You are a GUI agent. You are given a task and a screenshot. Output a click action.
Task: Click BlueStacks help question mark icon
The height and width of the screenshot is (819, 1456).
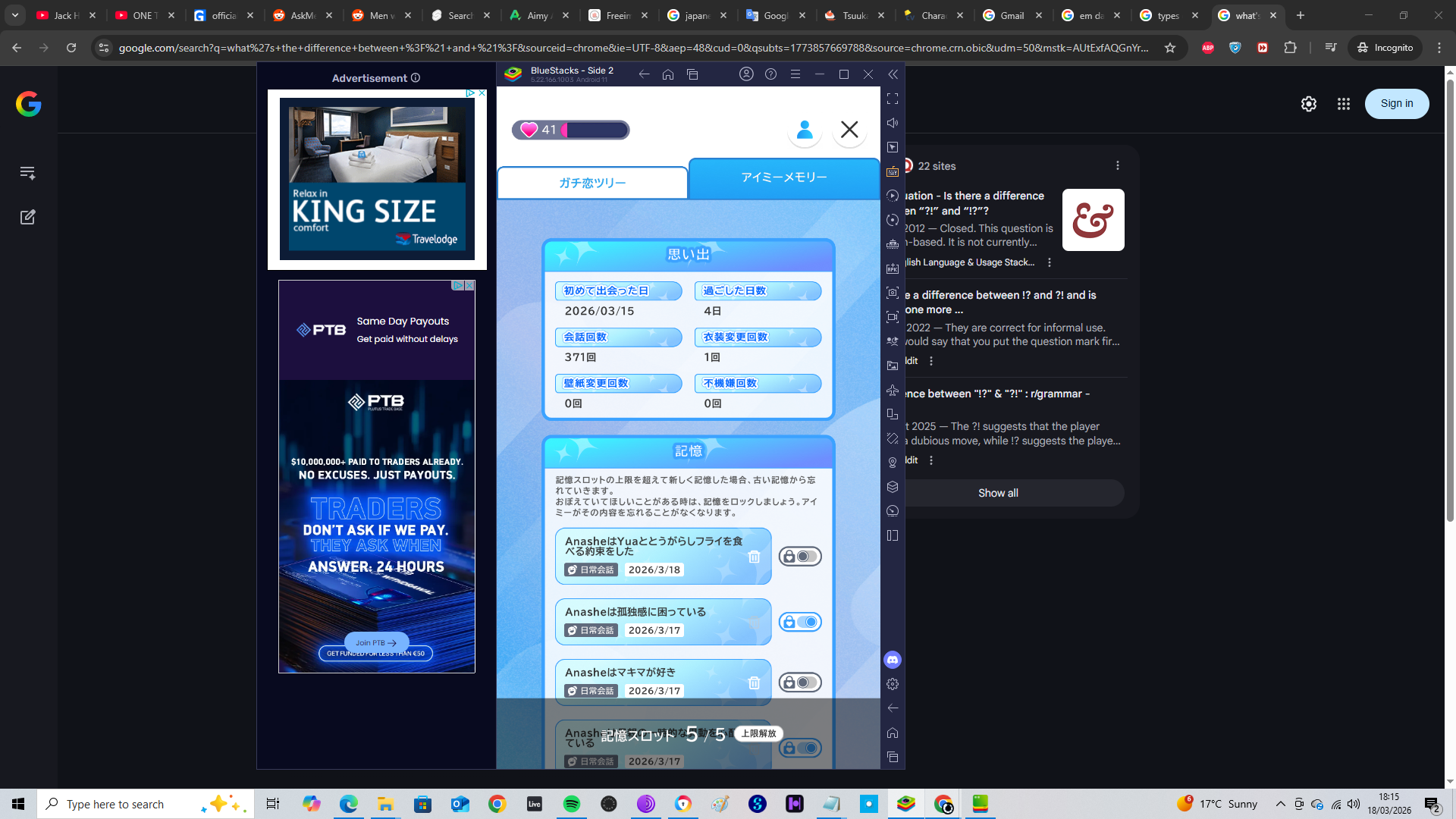(770, 74)
